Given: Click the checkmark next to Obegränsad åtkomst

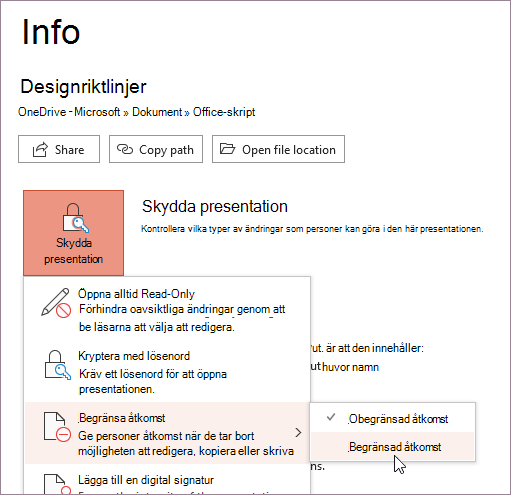Looking at the screenshot, I should 331,417.
